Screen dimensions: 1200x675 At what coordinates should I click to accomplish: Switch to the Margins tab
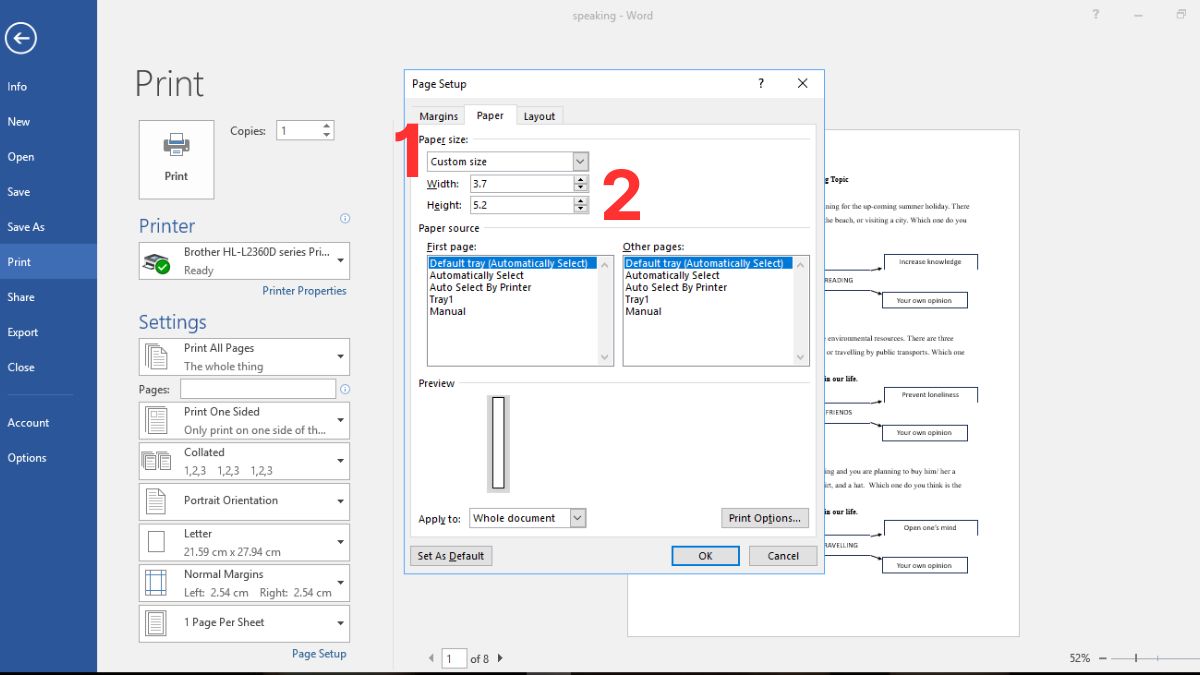tap(438, 116)
